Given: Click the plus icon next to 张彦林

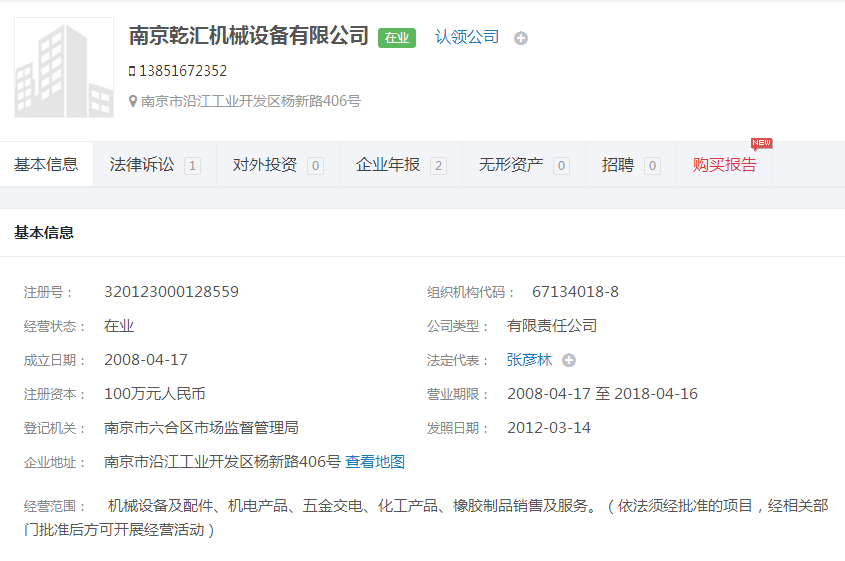Looking at the screenshot, I should 569,360.
